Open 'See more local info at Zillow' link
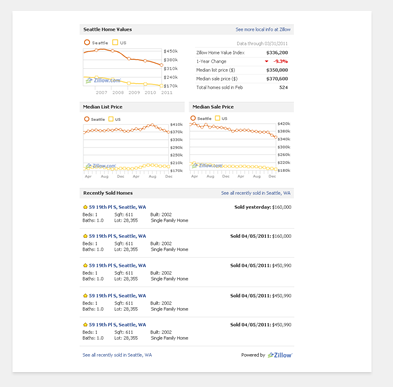The image size is (393, 387). pyautogui.click(x=263, y=29)
